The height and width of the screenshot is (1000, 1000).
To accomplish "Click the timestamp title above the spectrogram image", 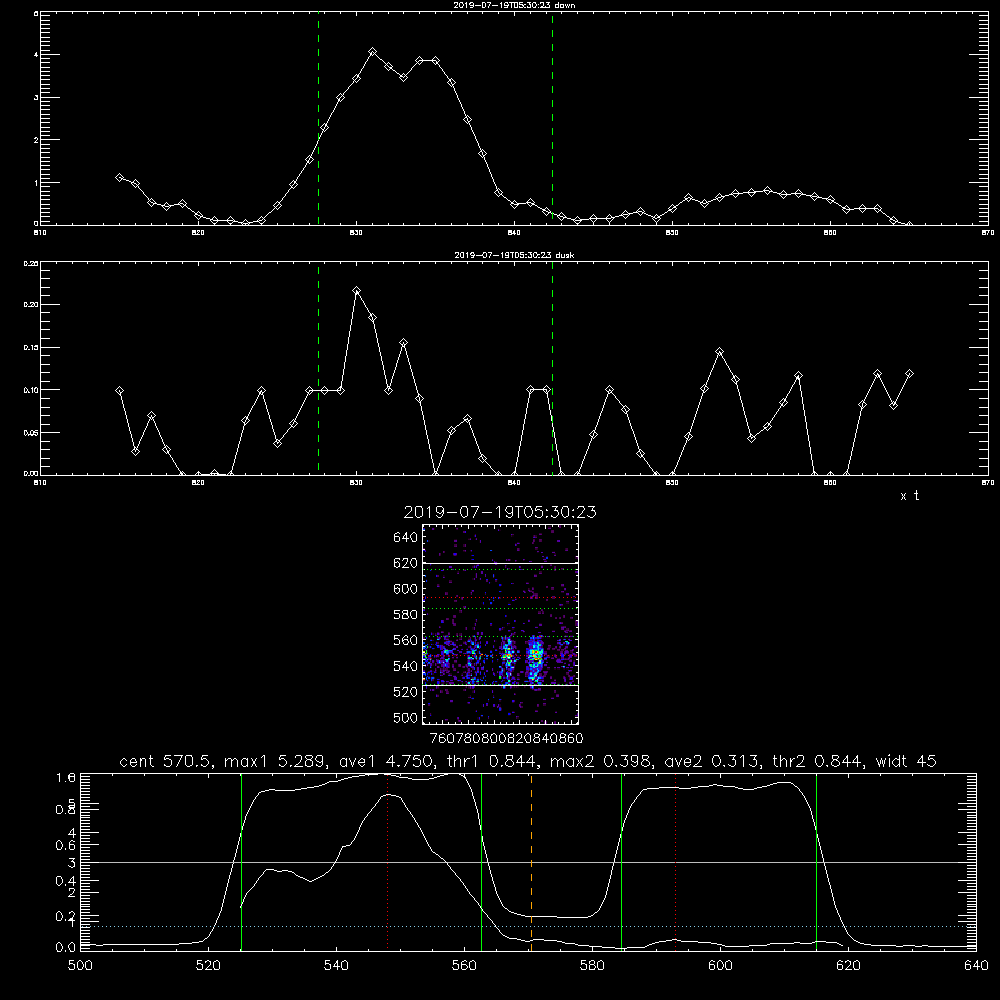I will coord(500,512).
